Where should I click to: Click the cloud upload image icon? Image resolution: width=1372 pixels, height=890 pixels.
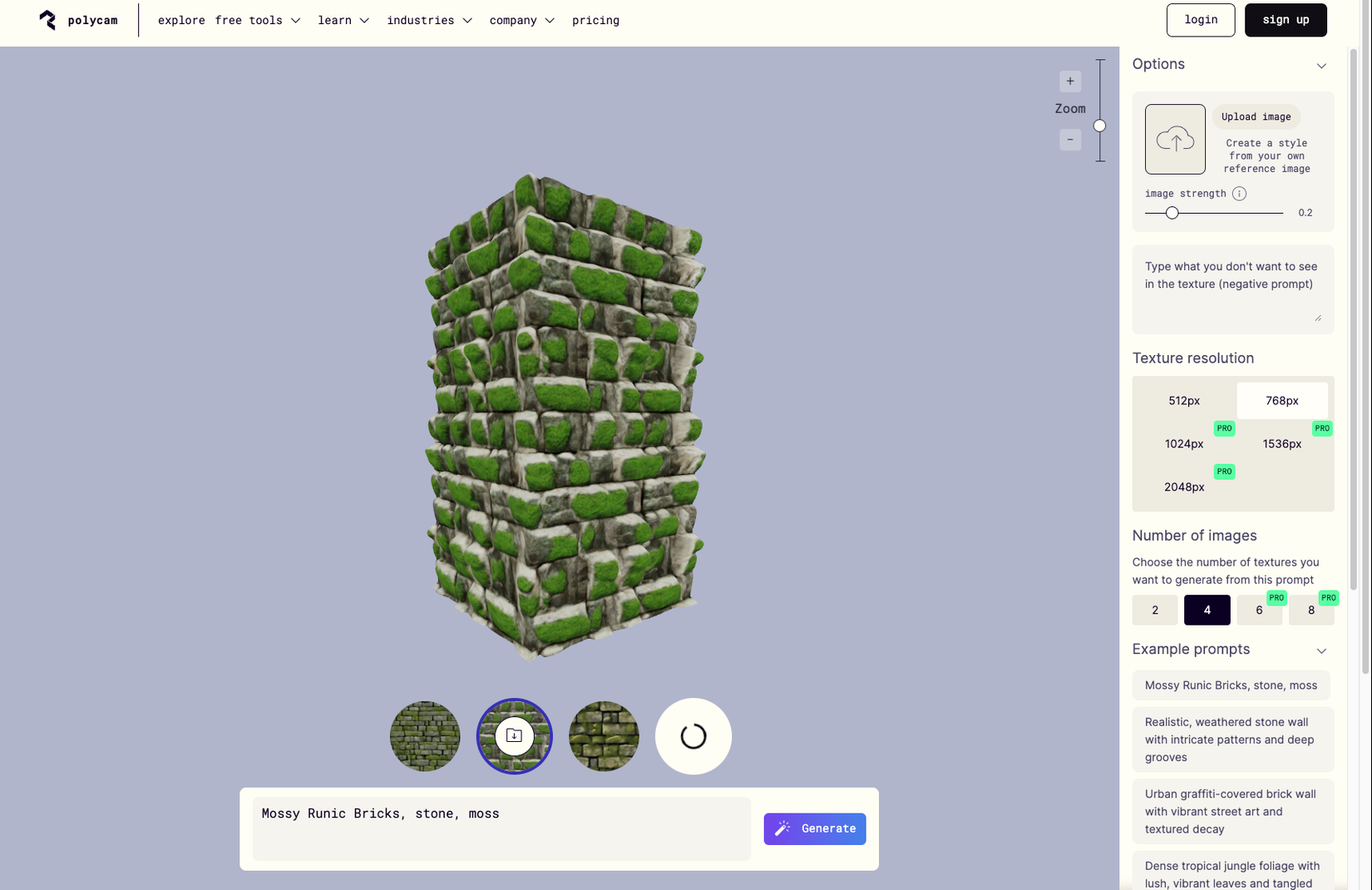click(x=1175, y=139)
